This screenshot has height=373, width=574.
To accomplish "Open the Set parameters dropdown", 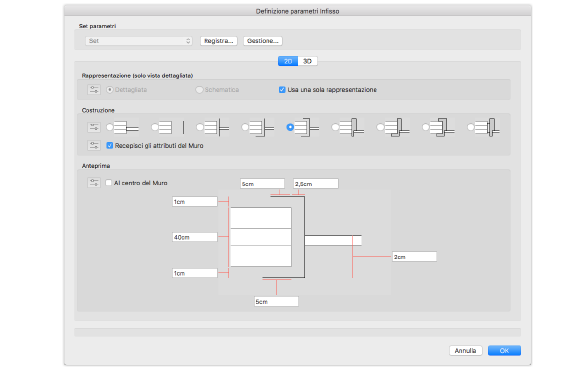I will point(139,41).
